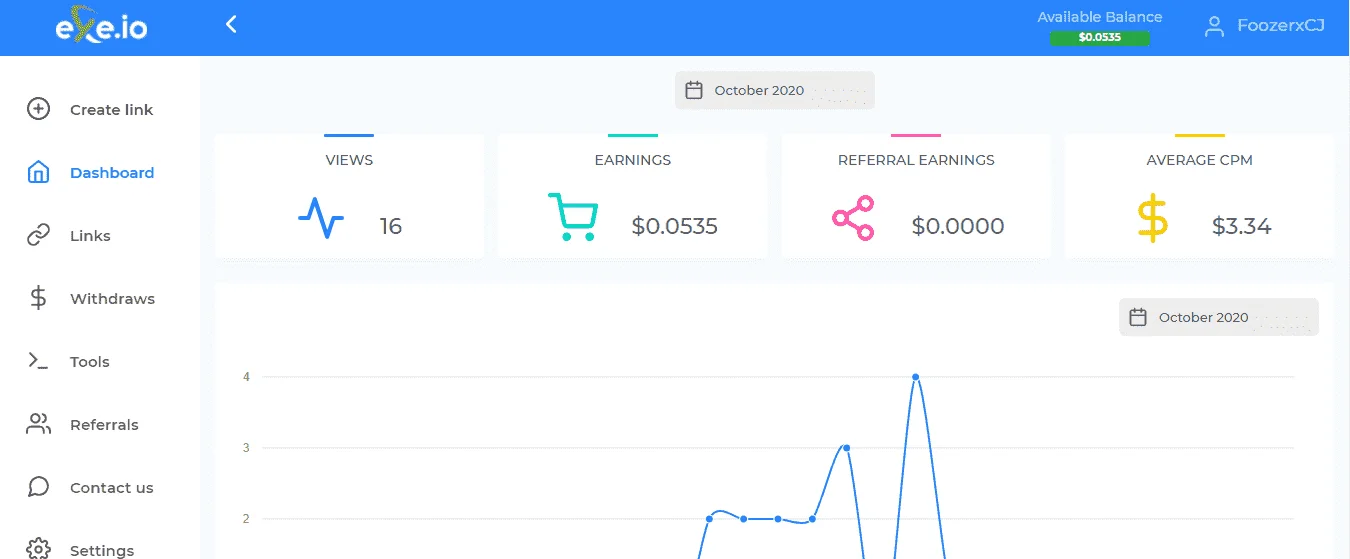1350x559 pixels.
Task: Open the Tools menu item
Action: pyautogui.click(x=90, y=361)
